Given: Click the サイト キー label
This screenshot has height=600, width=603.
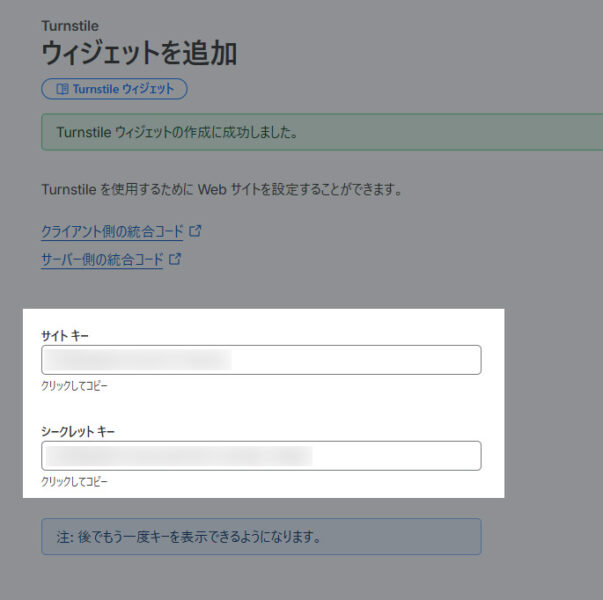Looking at the screenshot, I should [65, 335].
